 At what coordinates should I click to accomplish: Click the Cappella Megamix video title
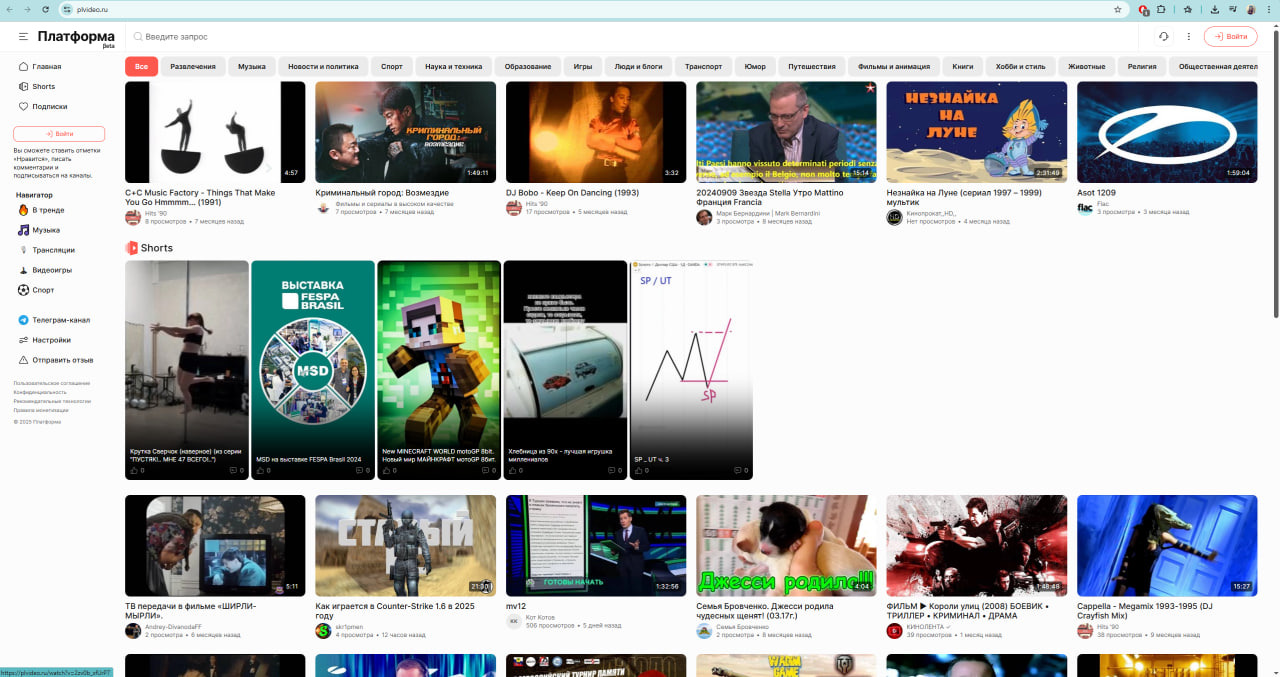tap(1145, 611)
